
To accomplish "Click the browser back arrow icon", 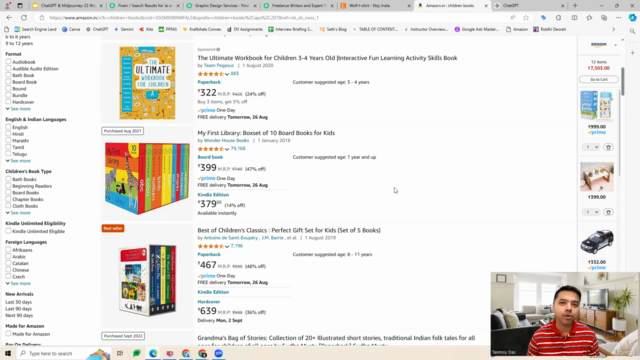I will (x=9, y=18).
